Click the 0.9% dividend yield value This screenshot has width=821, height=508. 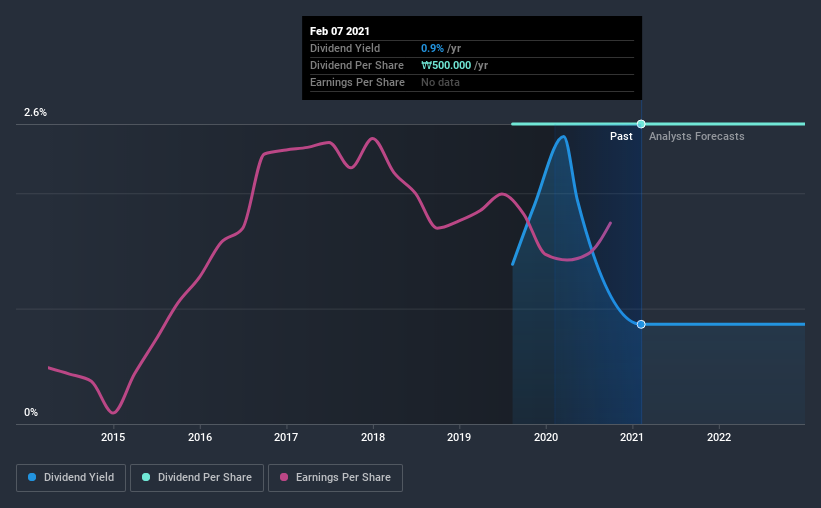pyautogui.click(x=432, y=48)
